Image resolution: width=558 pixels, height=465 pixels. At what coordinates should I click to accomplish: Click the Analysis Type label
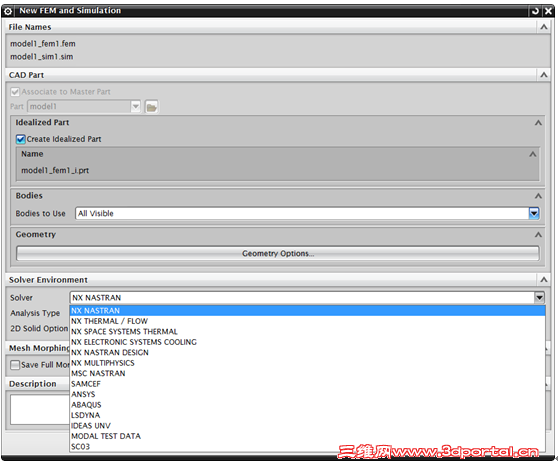(x=35, y=313)
